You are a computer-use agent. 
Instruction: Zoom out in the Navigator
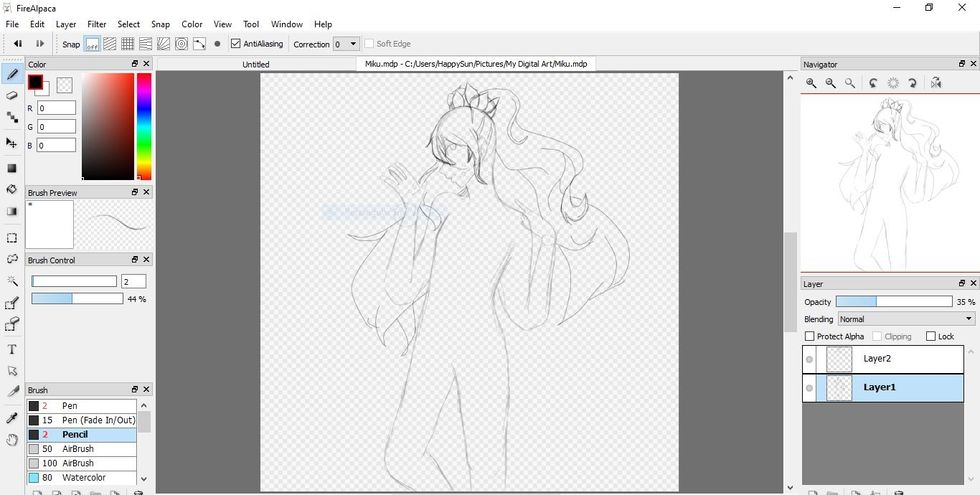[x=831, y=83]
